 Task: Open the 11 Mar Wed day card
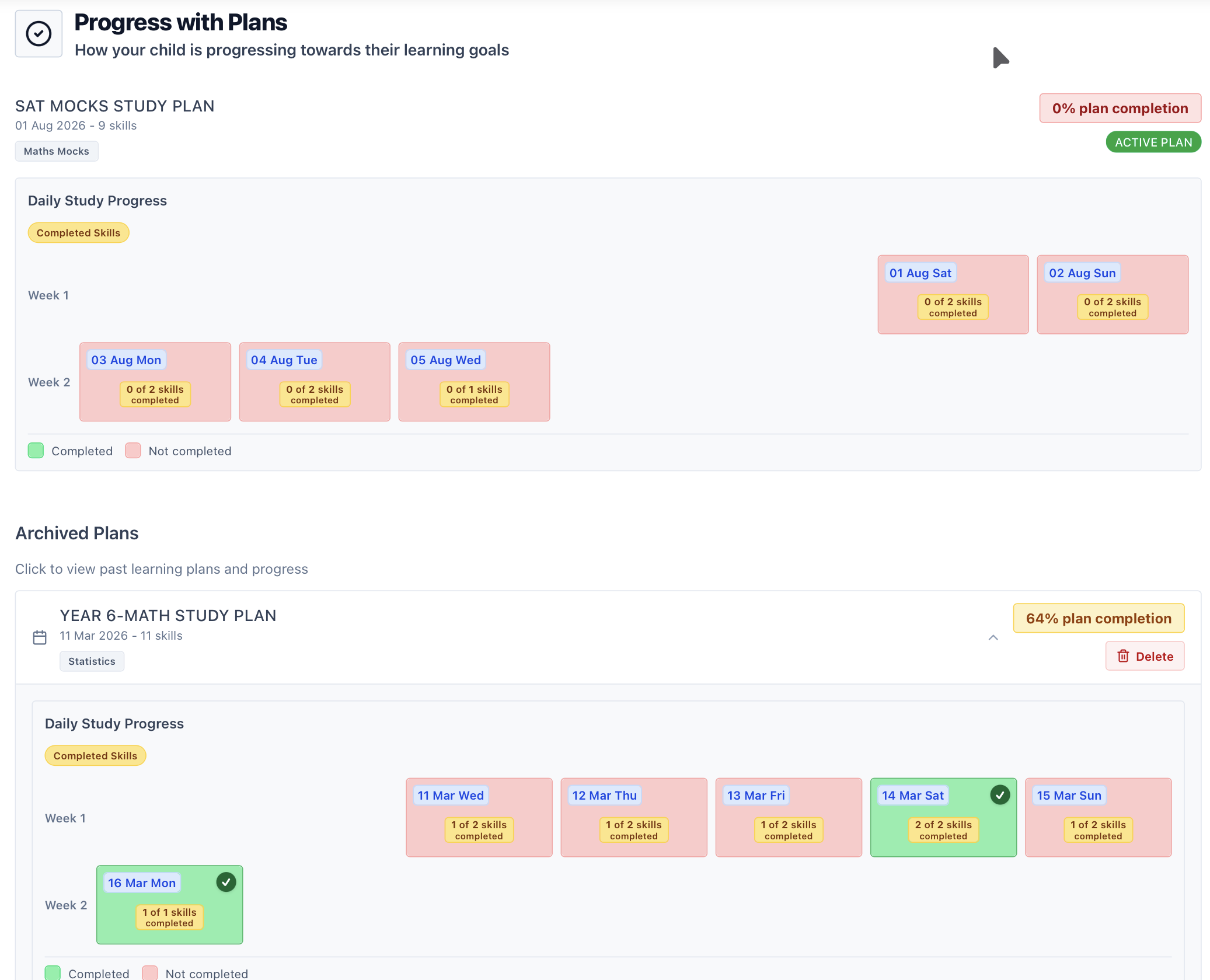(479, 818)
